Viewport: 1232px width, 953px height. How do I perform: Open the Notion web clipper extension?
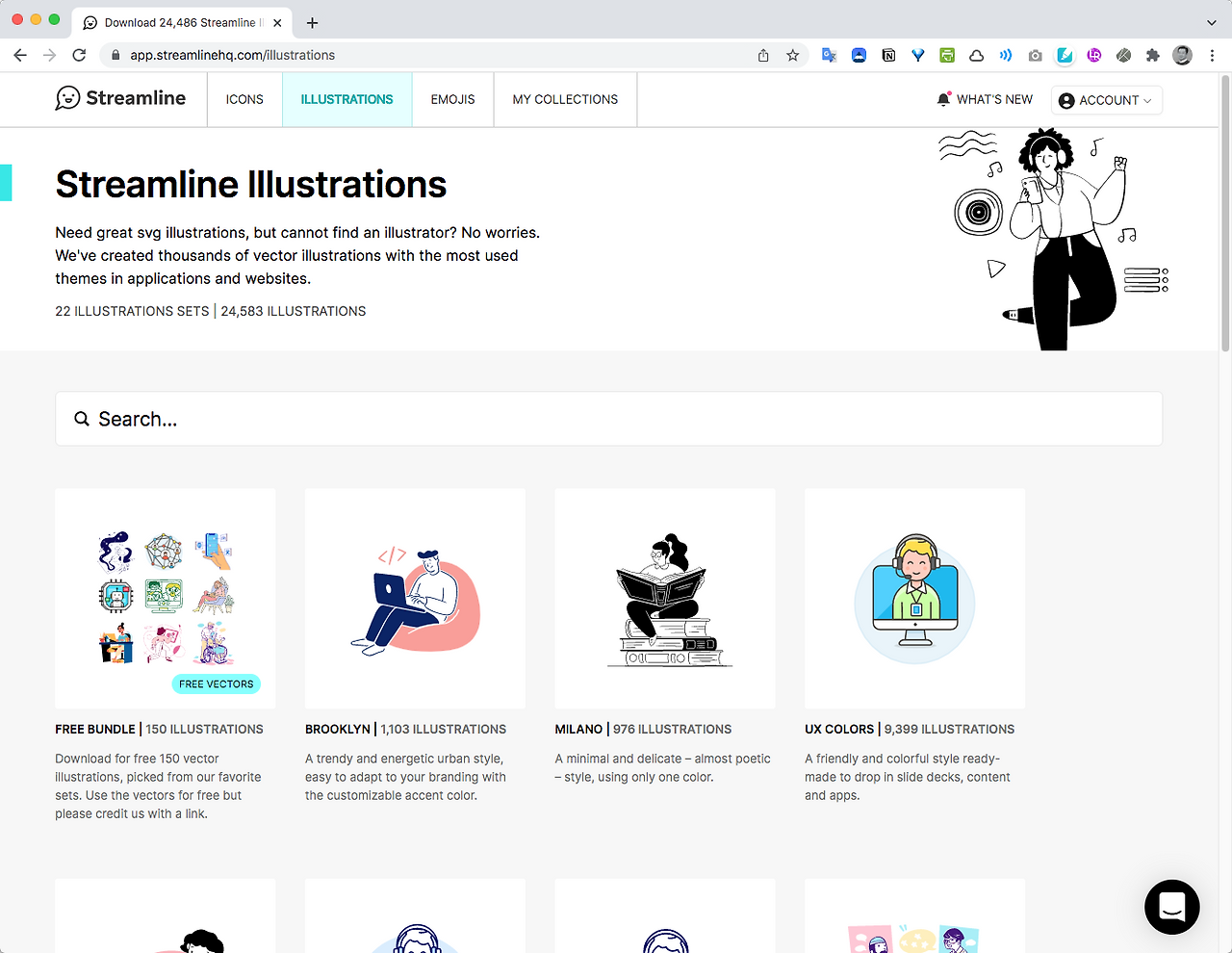[x=888, y=56]
